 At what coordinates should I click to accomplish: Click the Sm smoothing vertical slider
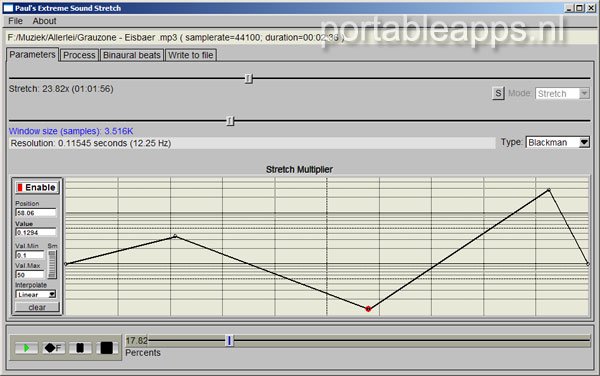coord(52,264)
